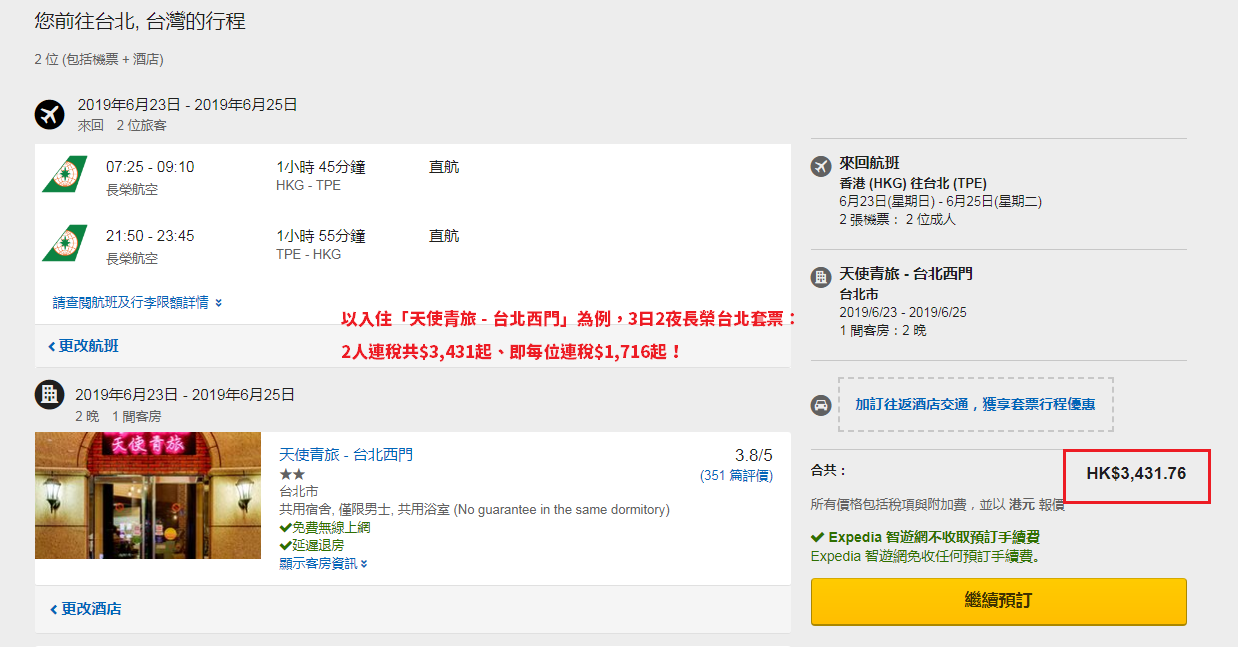Click 2 位 (包括機票 + 酒店) subtitle
1238x647 pixels.
[x=99, y=59]
